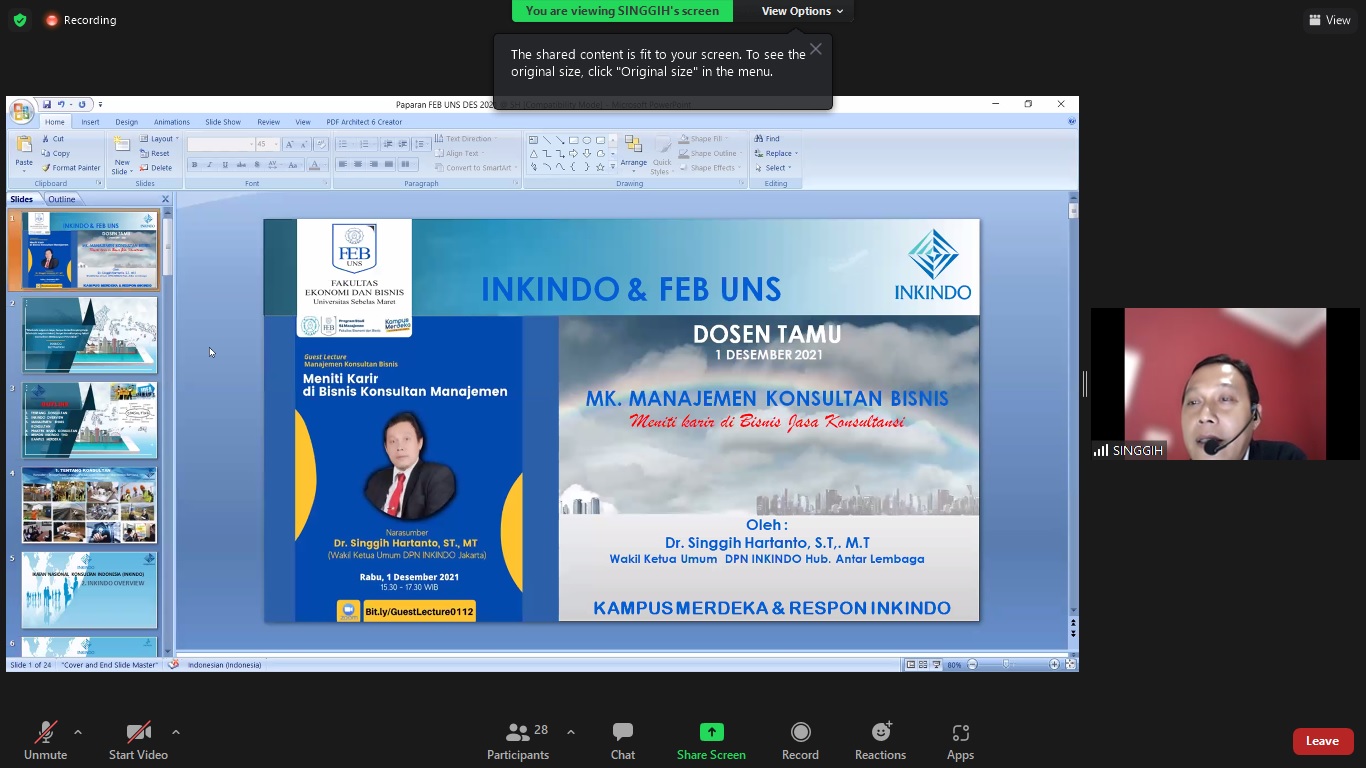This screenshot has width=1366, height=768.
Task: Open the Align Text dropdown
Action: 460,153
